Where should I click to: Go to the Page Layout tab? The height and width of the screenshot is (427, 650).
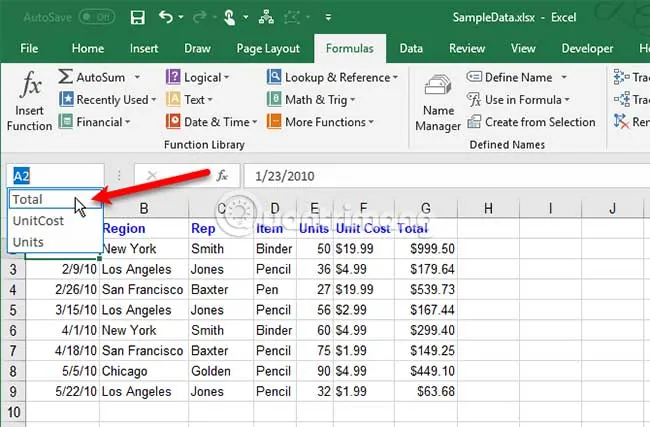[268, 49]
